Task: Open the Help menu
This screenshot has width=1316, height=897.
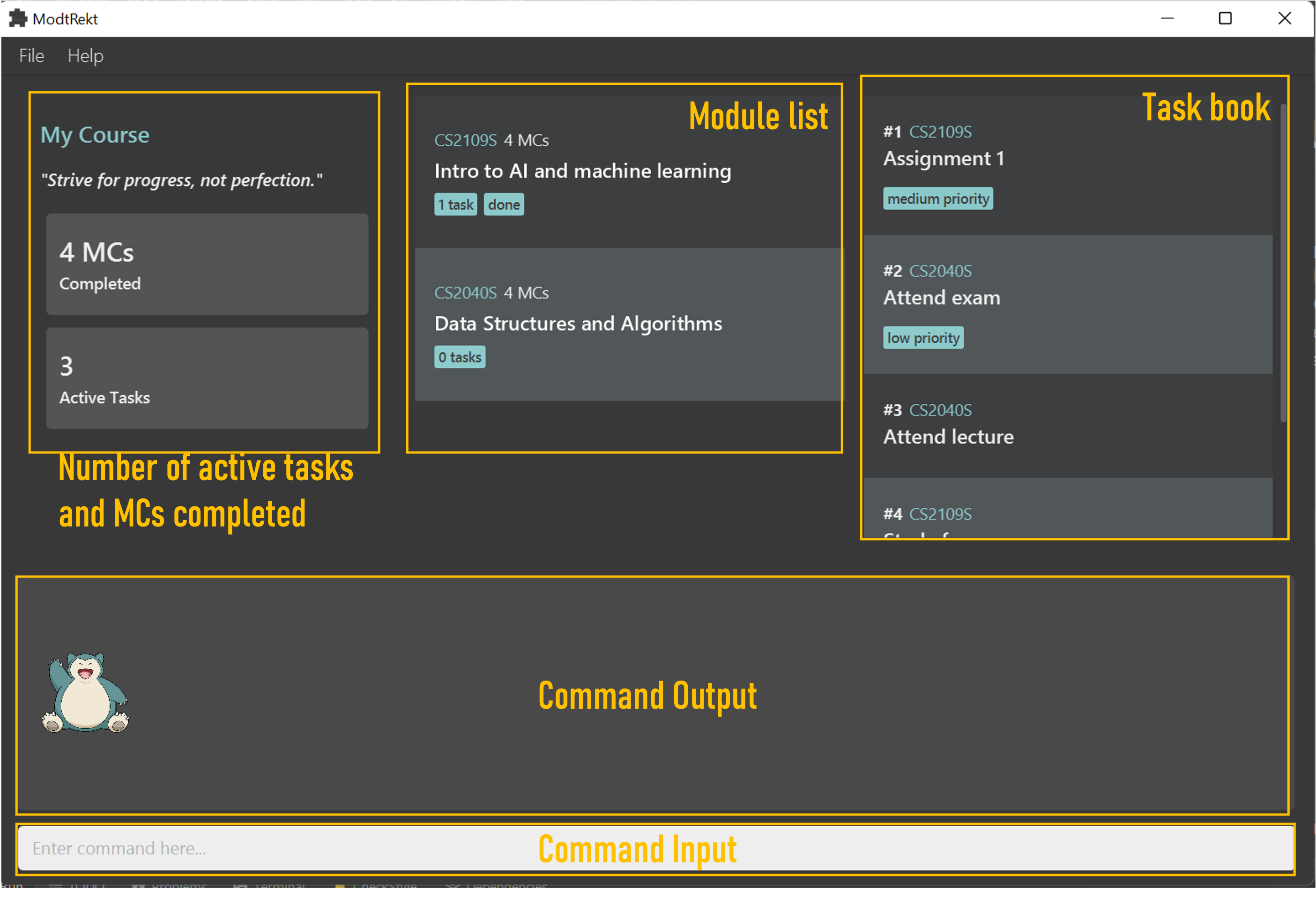Action: [x=86, y=56]
